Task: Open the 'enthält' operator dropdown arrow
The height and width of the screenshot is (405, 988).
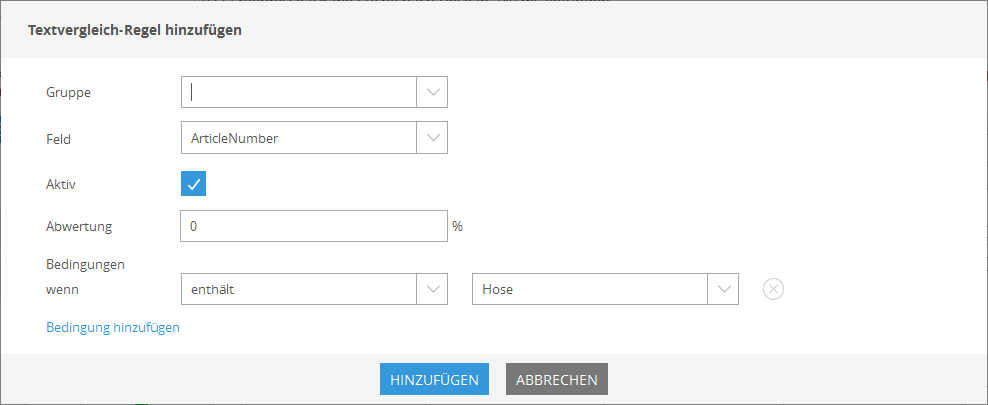Action: click(432, 289)
